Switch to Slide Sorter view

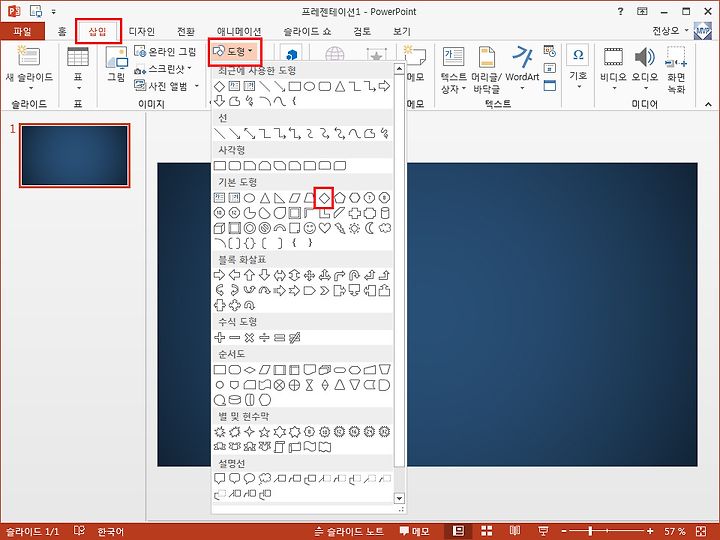pyautogui.click(x=486, y=531)
